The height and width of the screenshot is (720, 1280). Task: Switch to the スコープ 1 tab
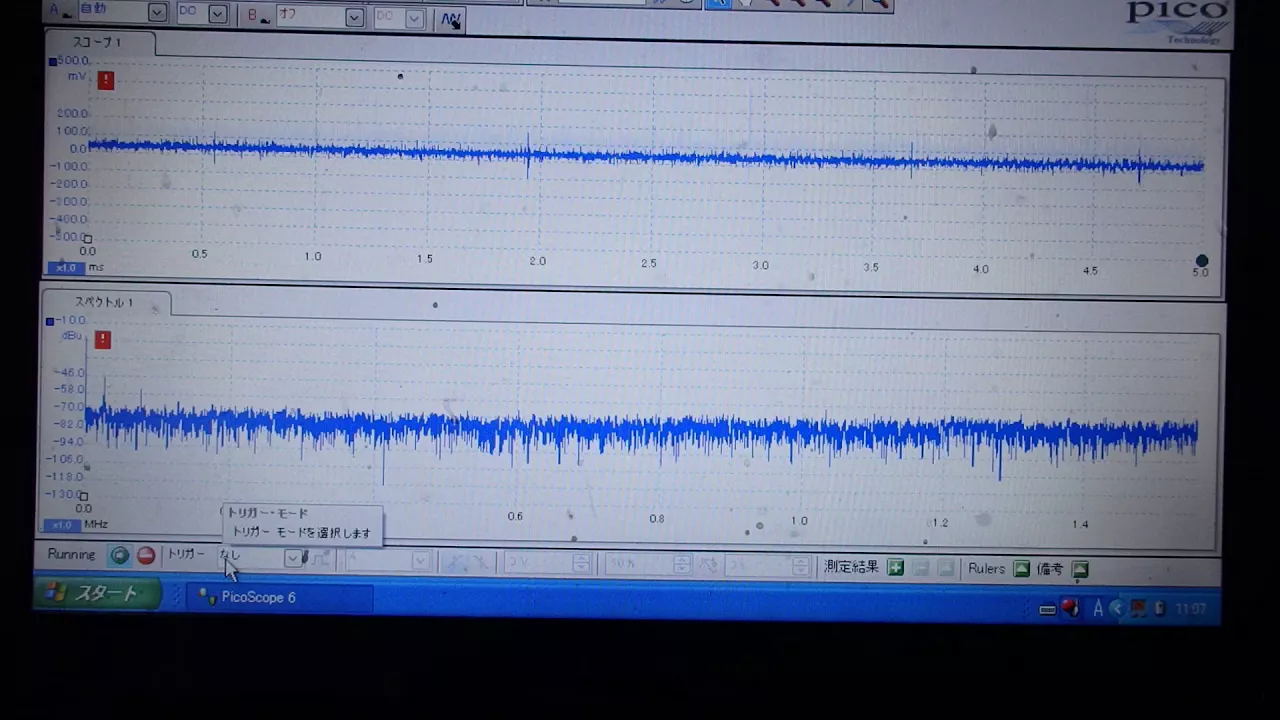click(98, 42)
